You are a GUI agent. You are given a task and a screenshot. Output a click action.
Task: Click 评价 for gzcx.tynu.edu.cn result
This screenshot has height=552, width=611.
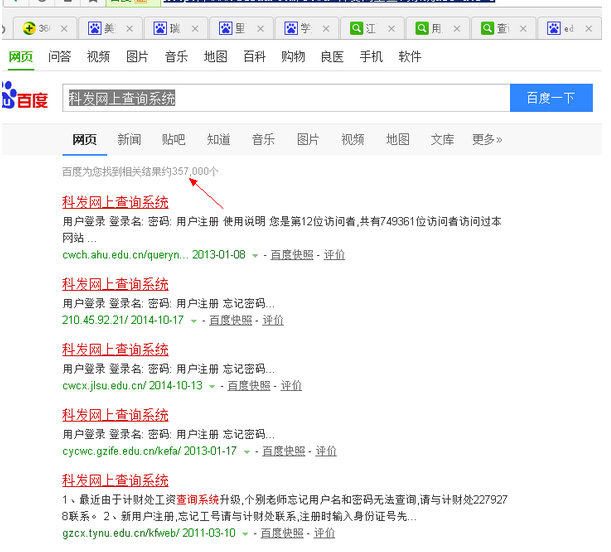point(324,533)
